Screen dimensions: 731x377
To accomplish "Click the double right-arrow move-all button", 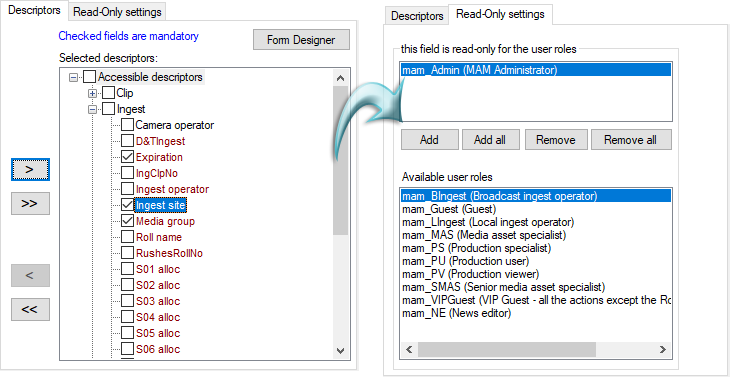I will click(30, 204).
